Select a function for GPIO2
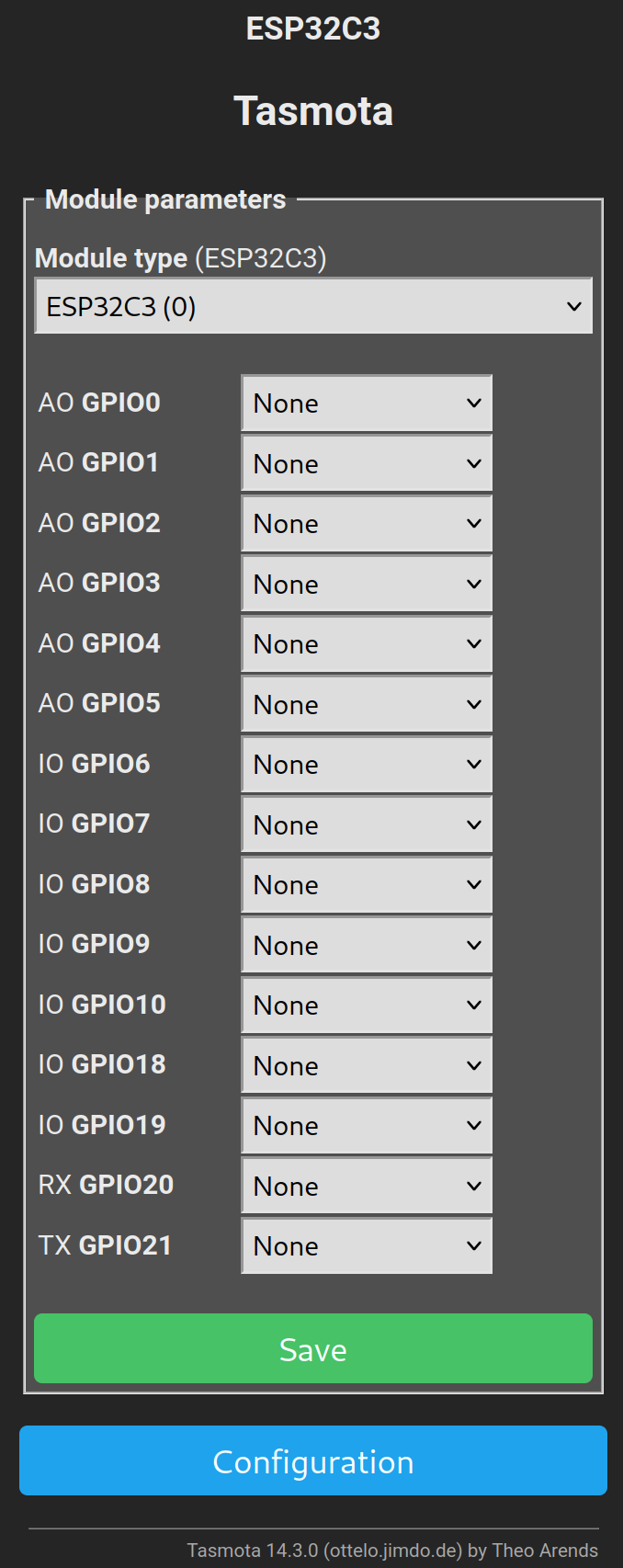 pyautogui.click(x=367, y=524)
